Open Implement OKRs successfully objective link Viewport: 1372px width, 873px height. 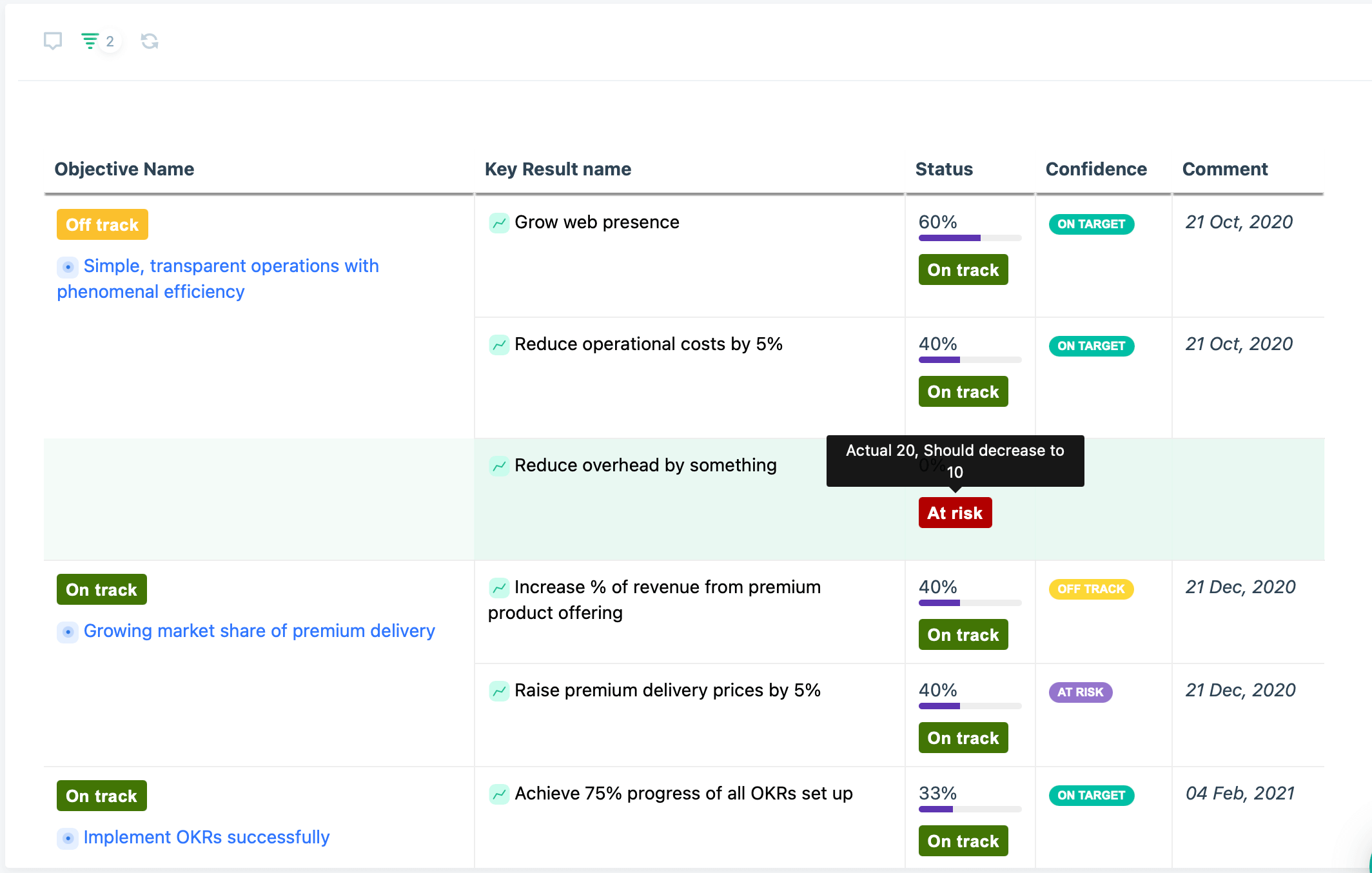[206, 837]
